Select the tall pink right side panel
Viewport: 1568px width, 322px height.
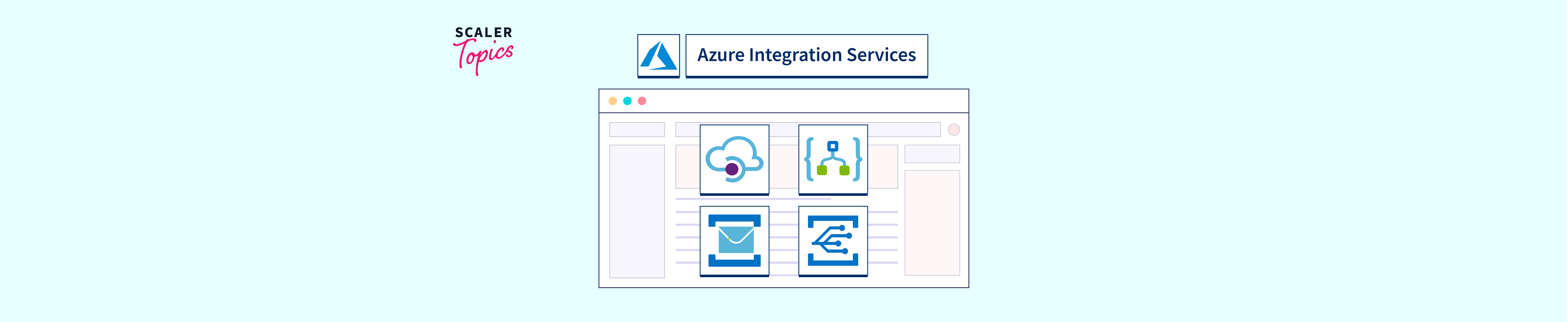point(931,222)
